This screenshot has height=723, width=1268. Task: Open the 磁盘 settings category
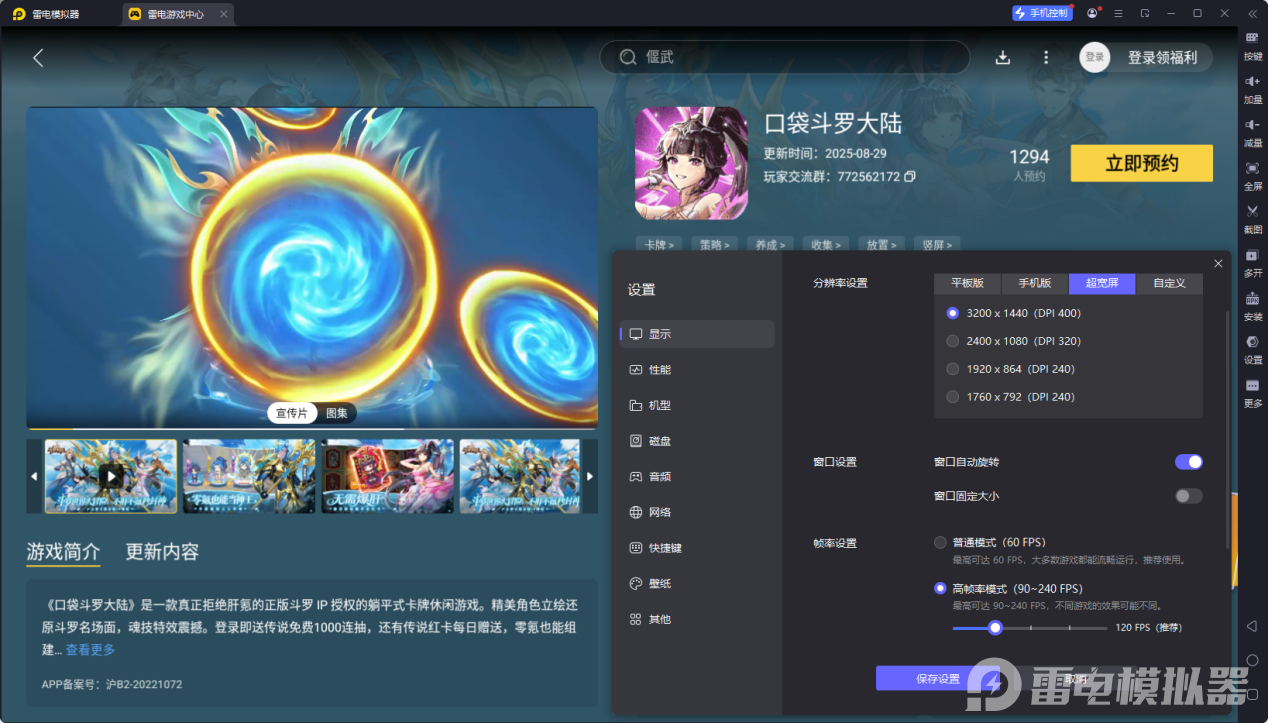click(x=697, y=441)
